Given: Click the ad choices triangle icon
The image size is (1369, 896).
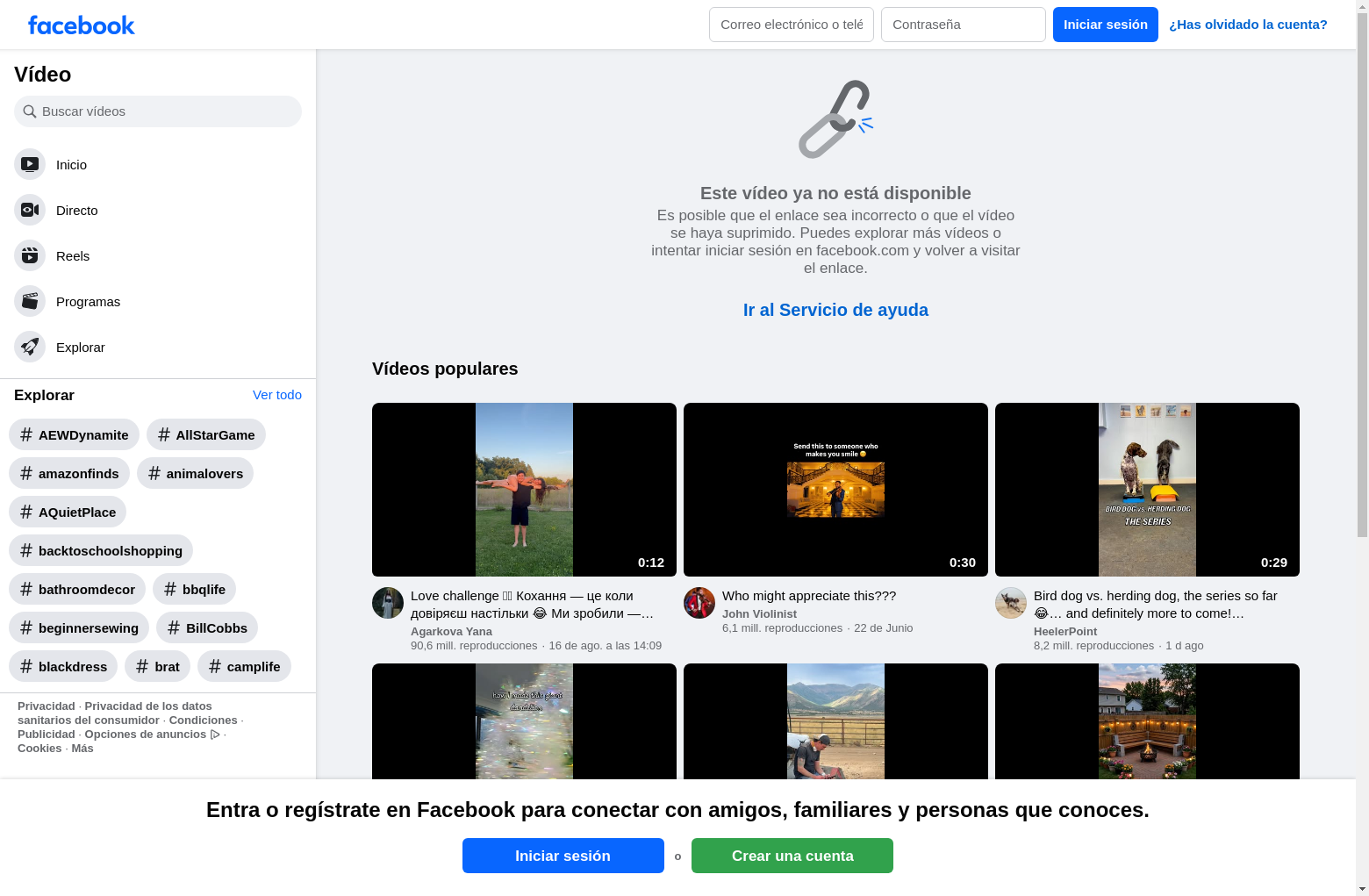Looking at the screenshot, I should (x=215, y=735).
